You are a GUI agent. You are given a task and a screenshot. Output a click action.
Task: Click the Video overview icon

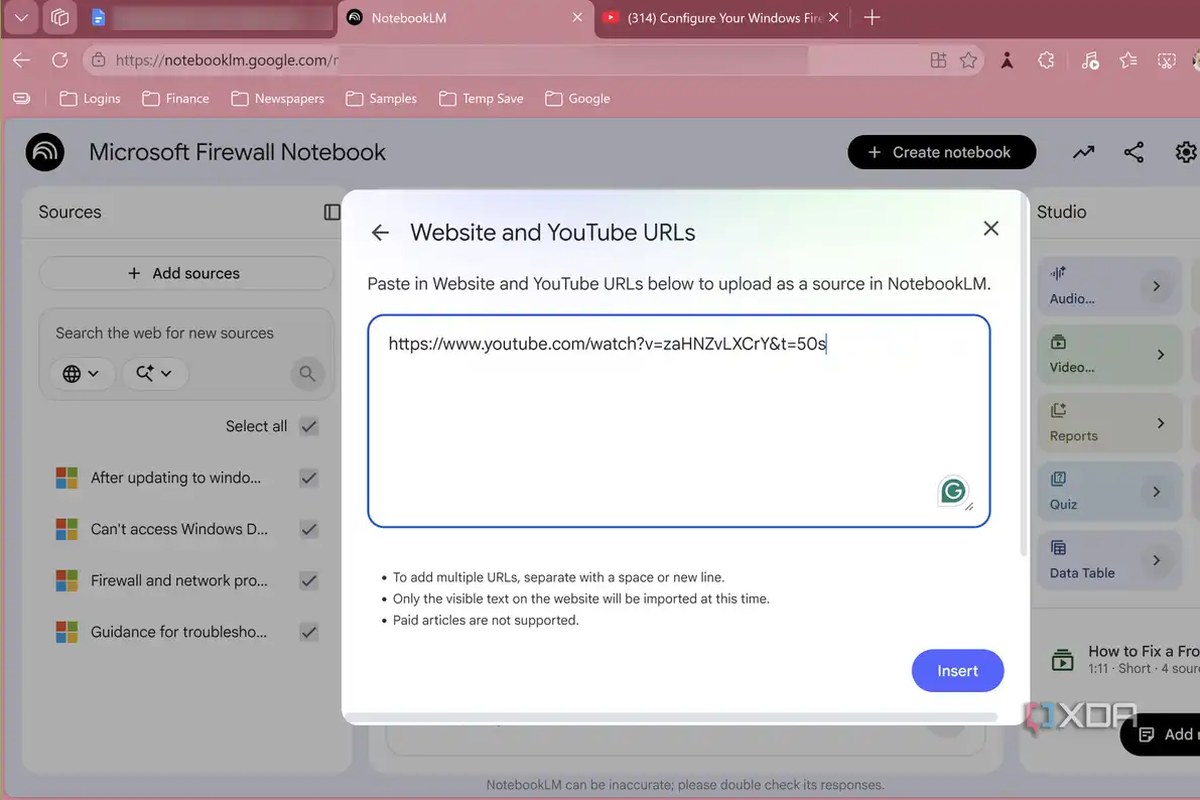pos(1058,342)
